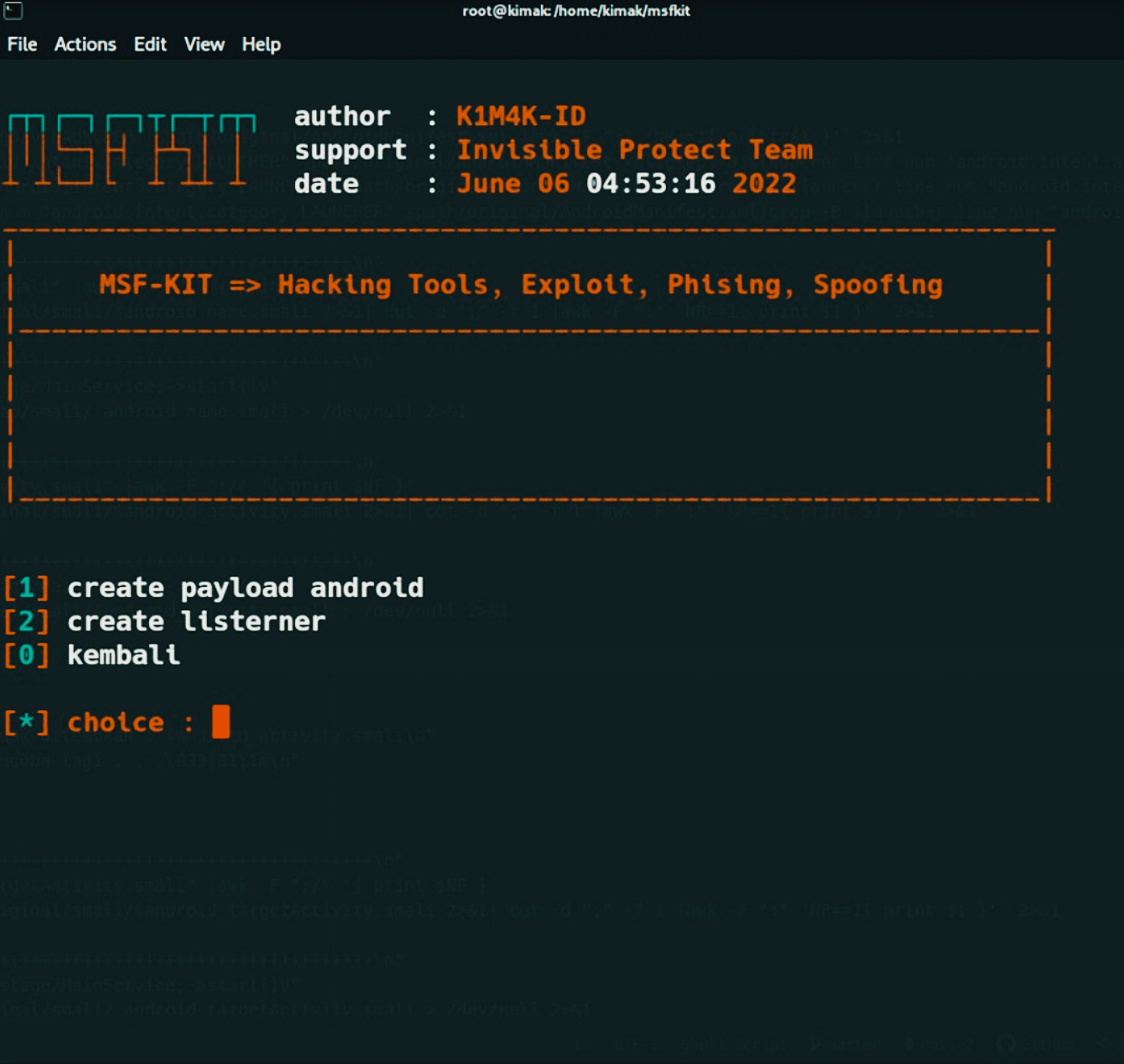Open the Actions menu
The height and width of the screenshot is (1064, 1124).
[x=86, y=44]
